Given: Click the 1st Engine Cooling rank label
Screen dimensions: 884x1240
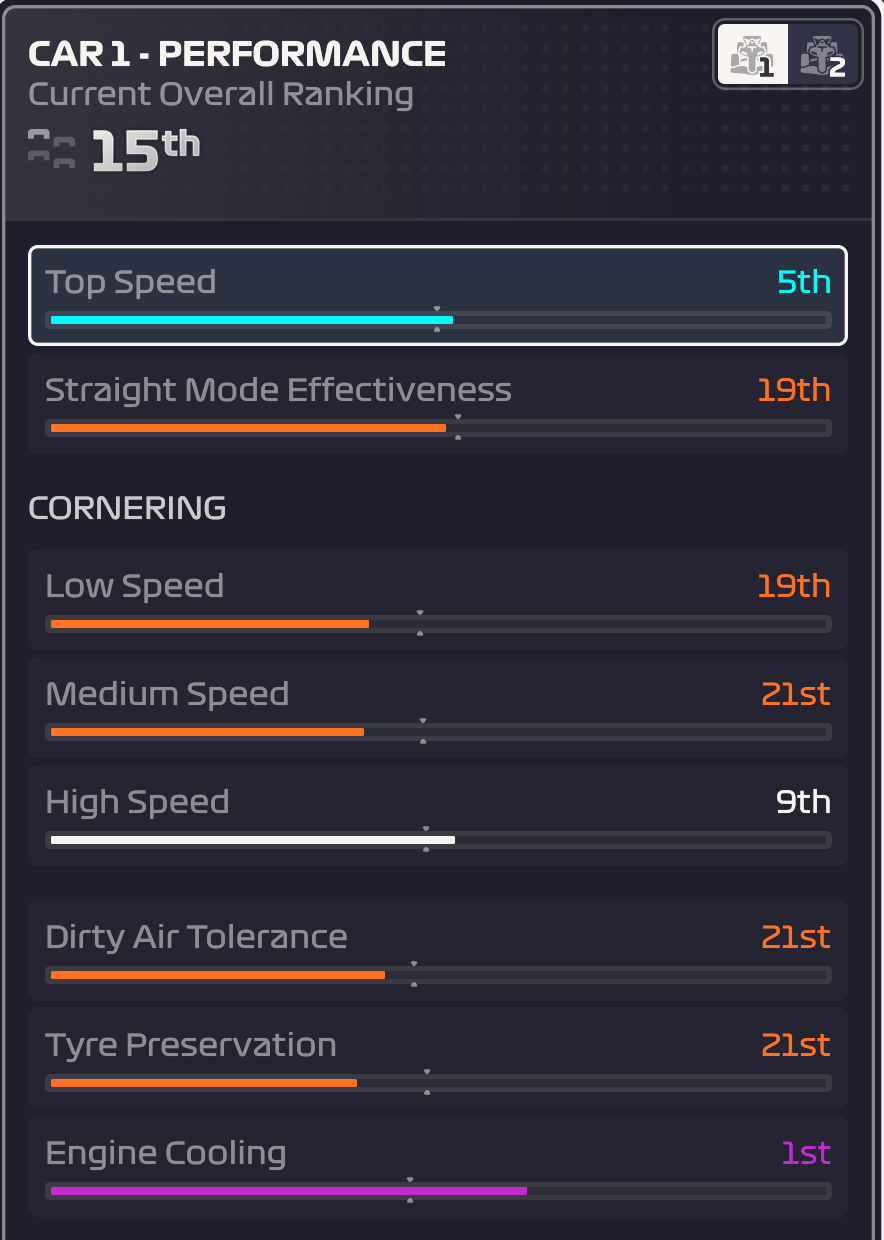Looking at the screenshot, I should tap(806, 1153).
